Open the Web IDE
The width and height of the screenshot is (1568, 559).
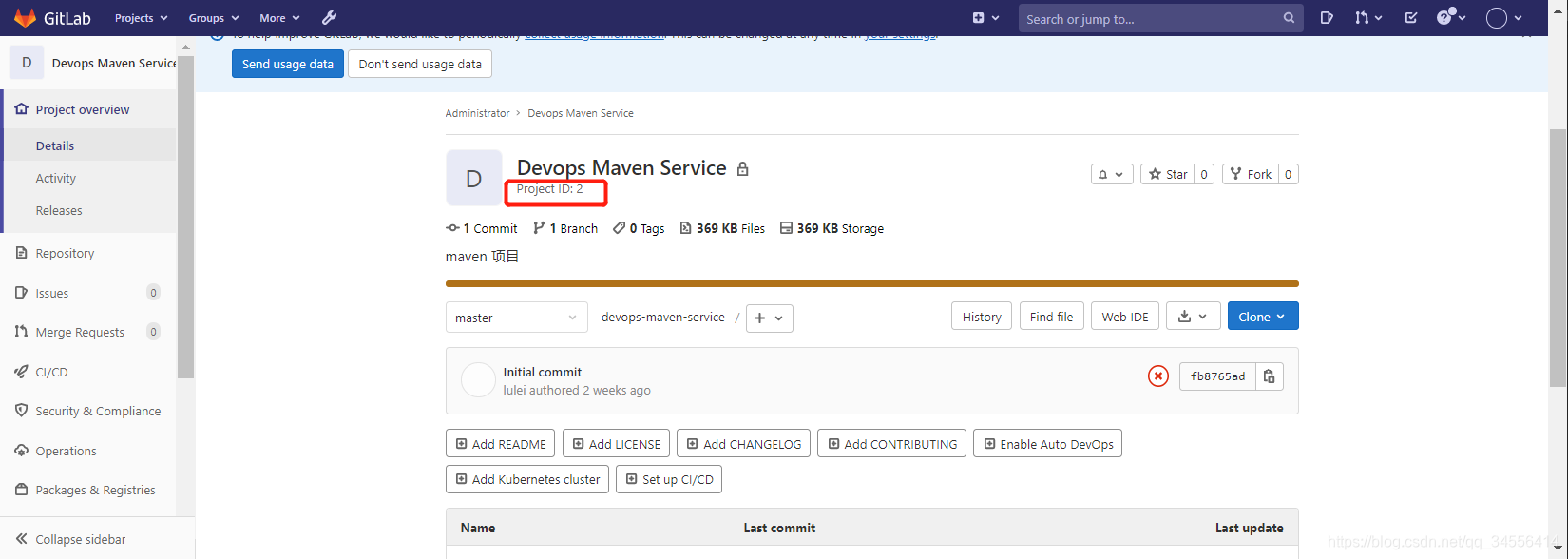point(1125,317)
